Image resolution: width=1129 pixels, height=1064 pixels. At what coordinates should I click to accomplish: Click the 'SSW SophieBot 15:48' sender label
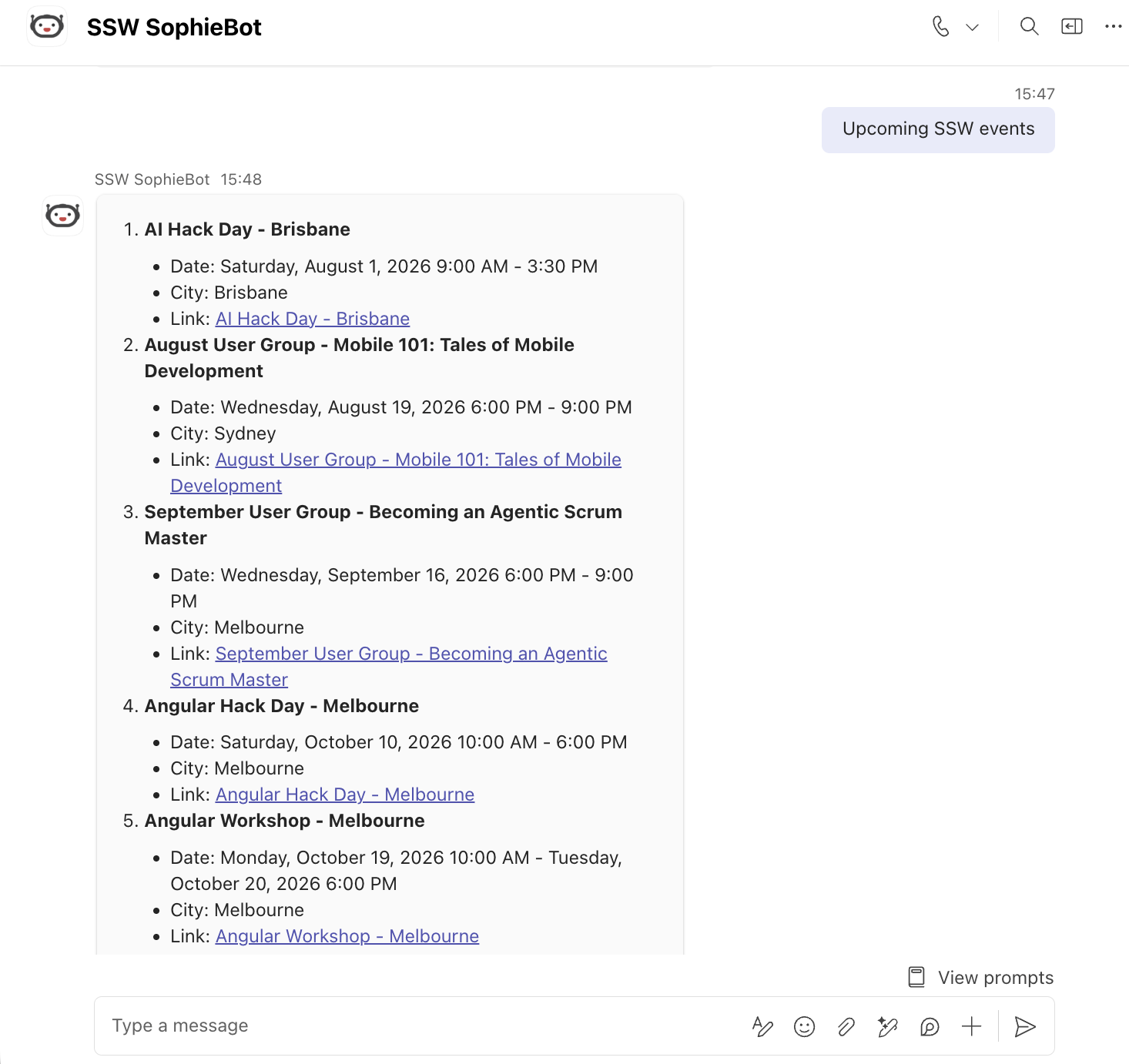178,179
